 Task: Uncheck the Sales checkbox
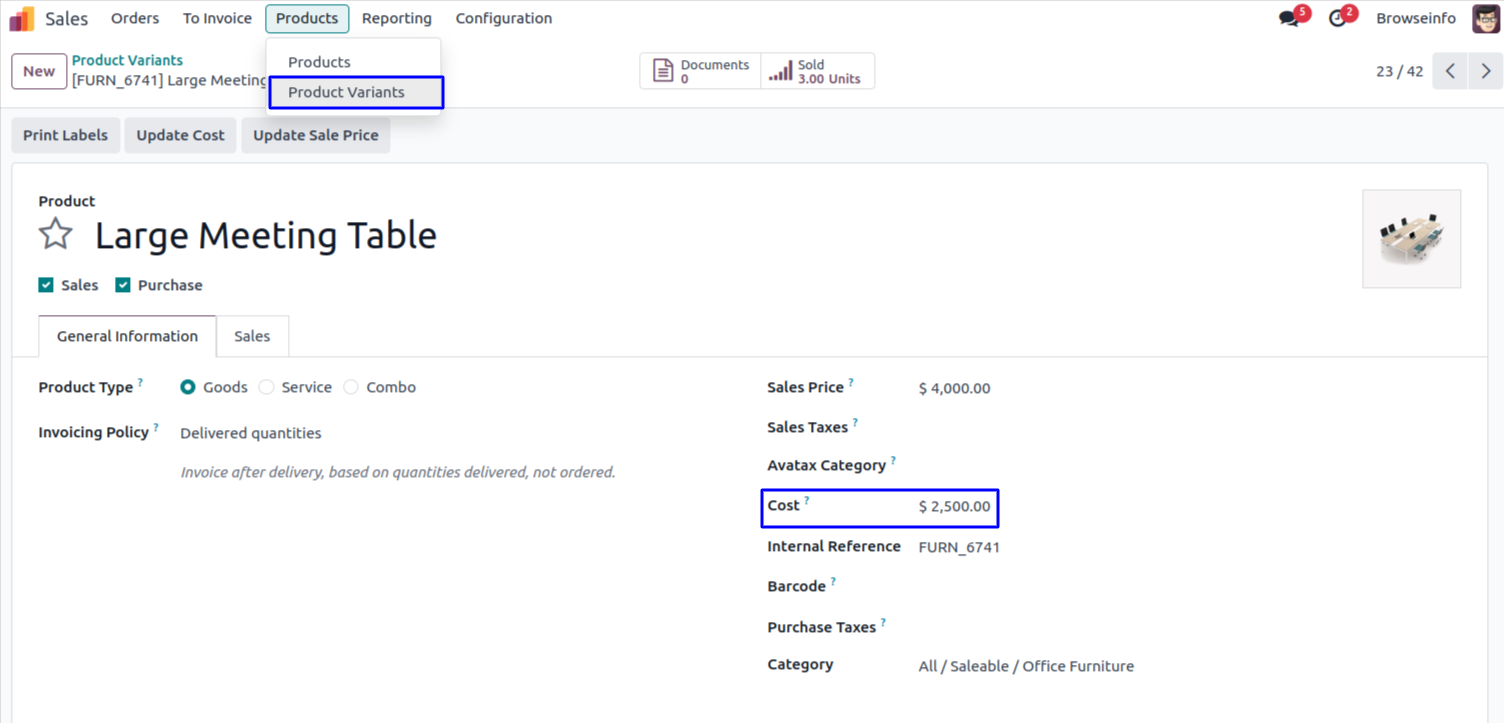(x=46, y=285)
